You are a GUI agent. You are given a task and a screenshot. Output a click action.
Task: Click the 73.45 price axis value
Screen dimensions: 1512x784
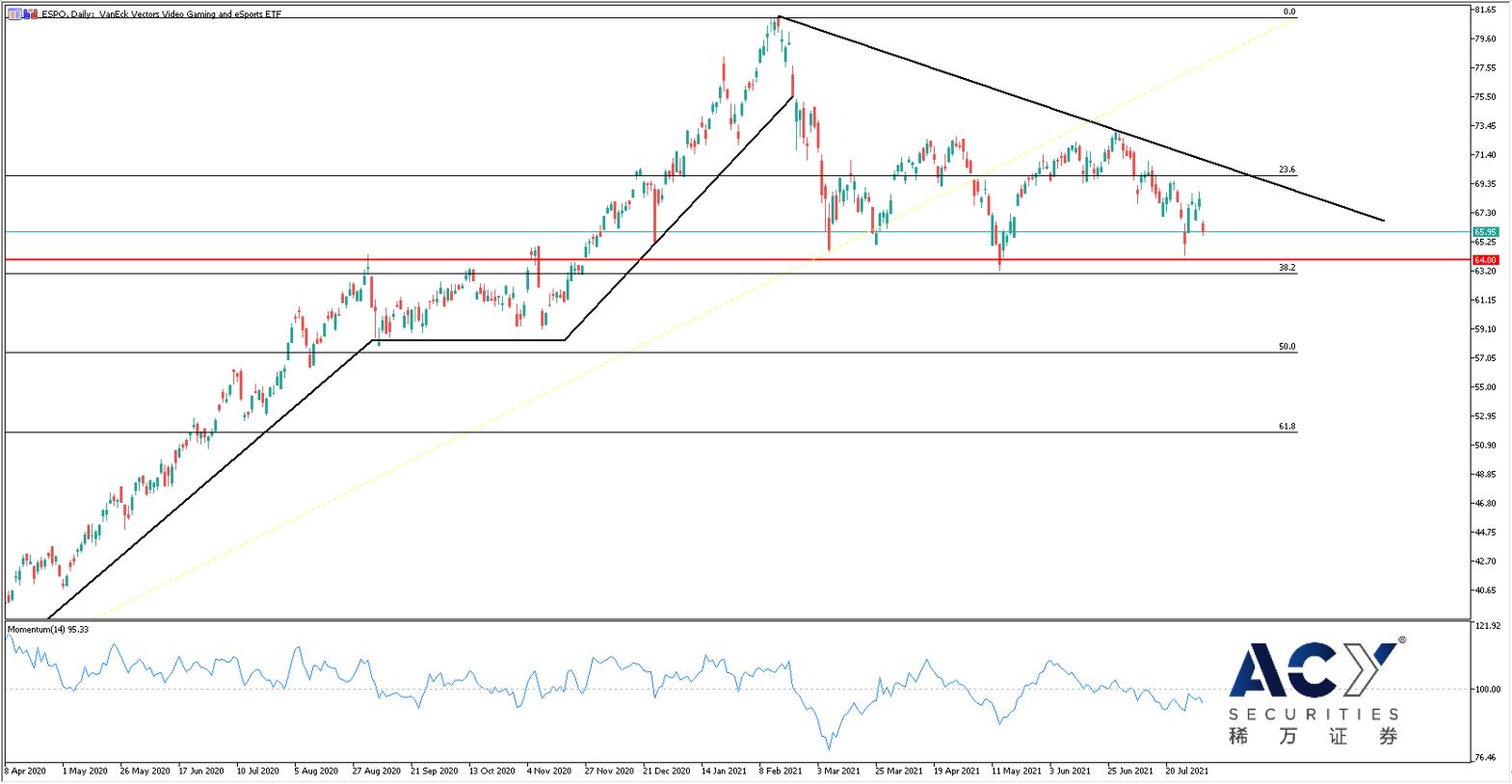click(x=1485, y=125)
